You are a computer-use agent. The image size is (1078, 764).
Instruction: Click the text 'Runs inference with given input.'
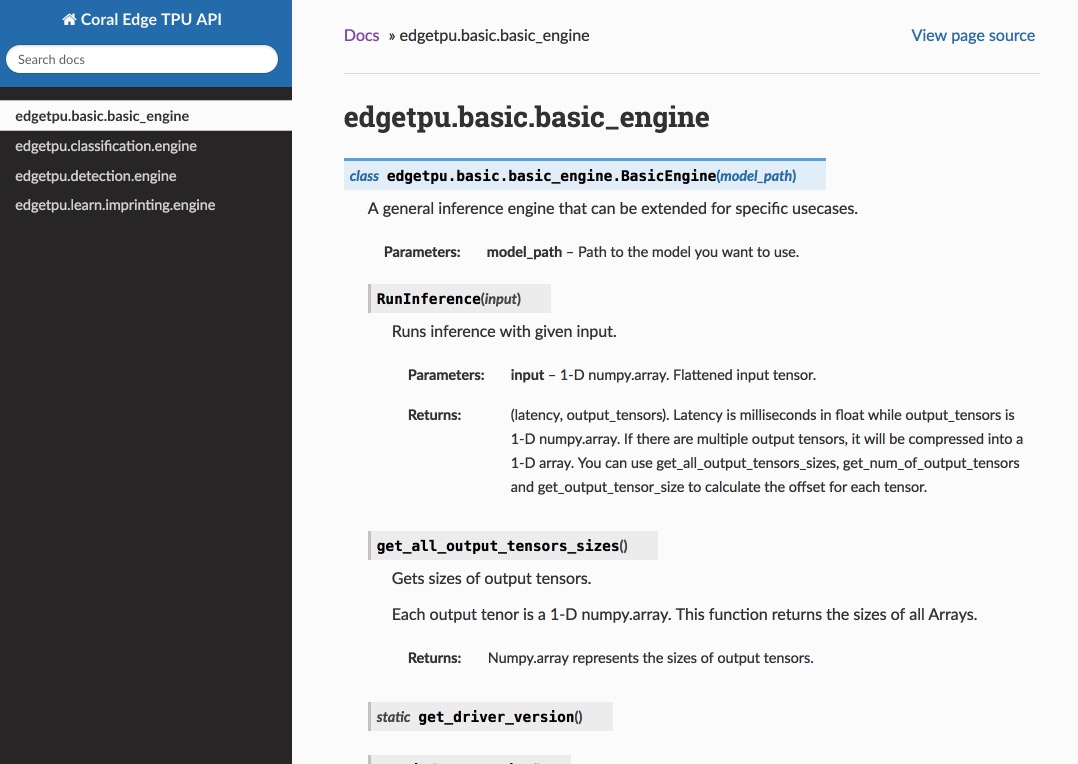[504, 331]
